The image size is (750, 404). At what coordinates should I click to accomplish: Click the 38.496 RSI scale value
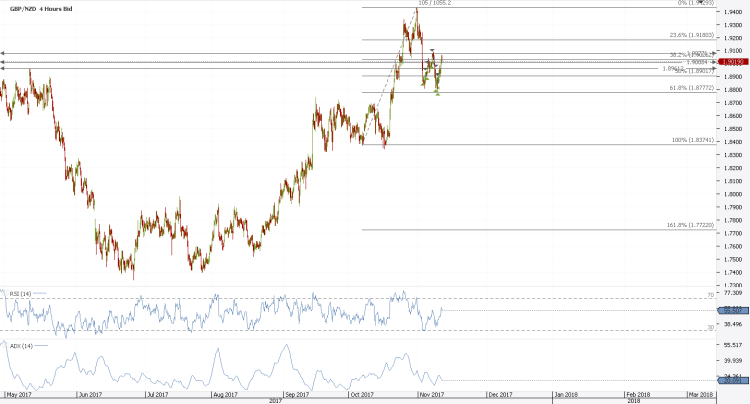(x=733, y=324)
